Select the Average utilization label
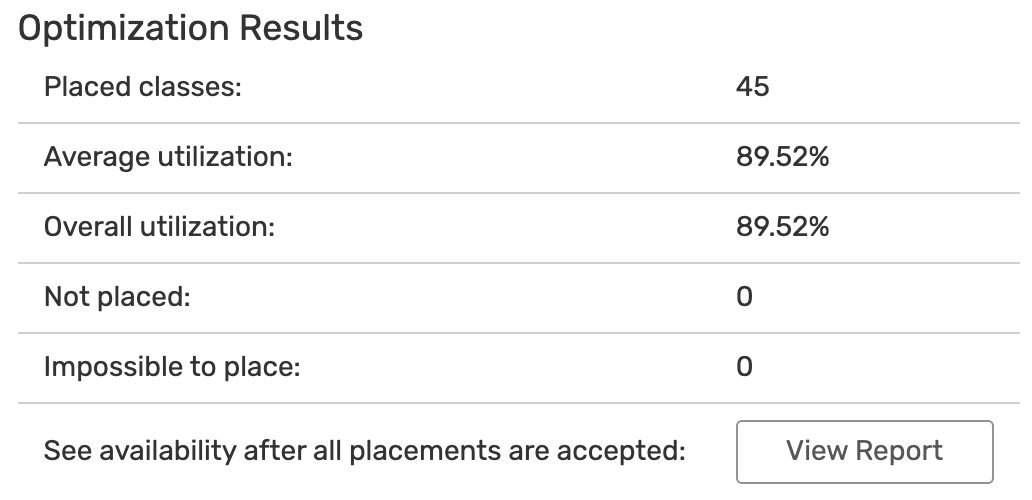Screen dimensions: 1032x500 click(x=168, y=157)
